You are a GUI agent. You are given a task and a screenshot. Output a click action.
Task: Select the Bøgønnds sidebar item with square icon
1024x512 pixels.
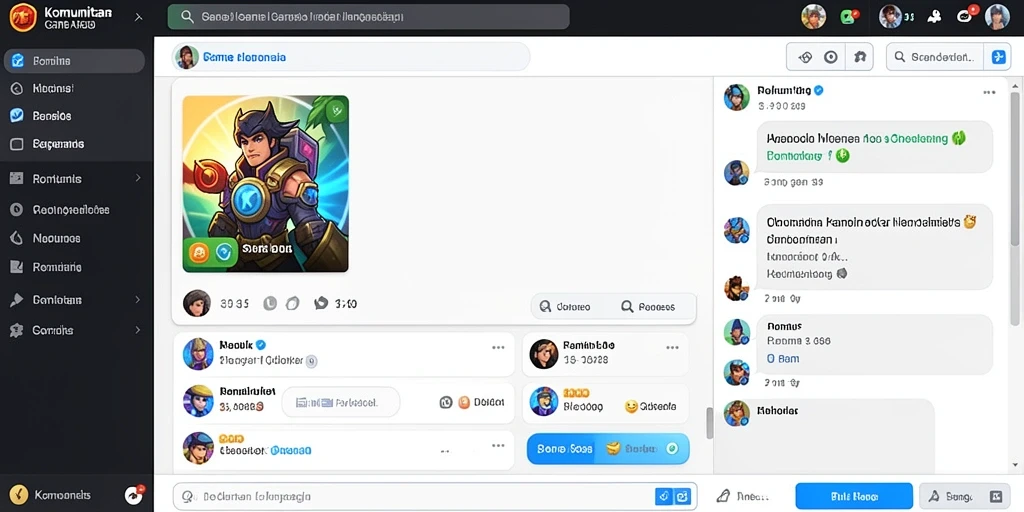[76, 144]
